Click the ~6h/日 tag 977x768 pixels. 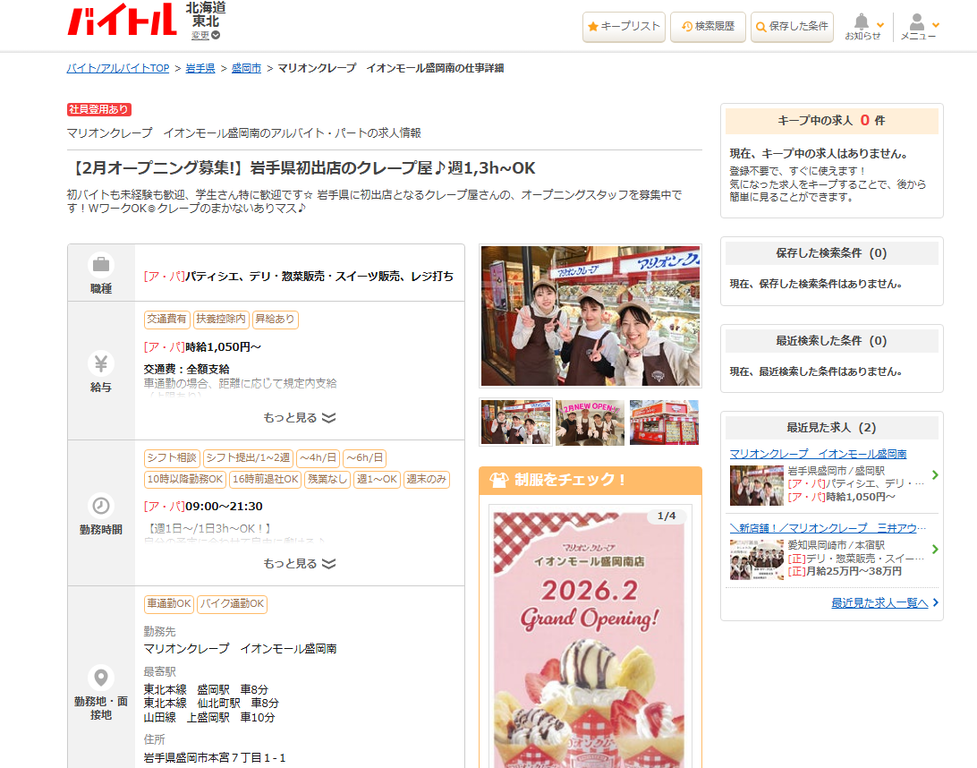pyautogui.click(x=365, y=458)
